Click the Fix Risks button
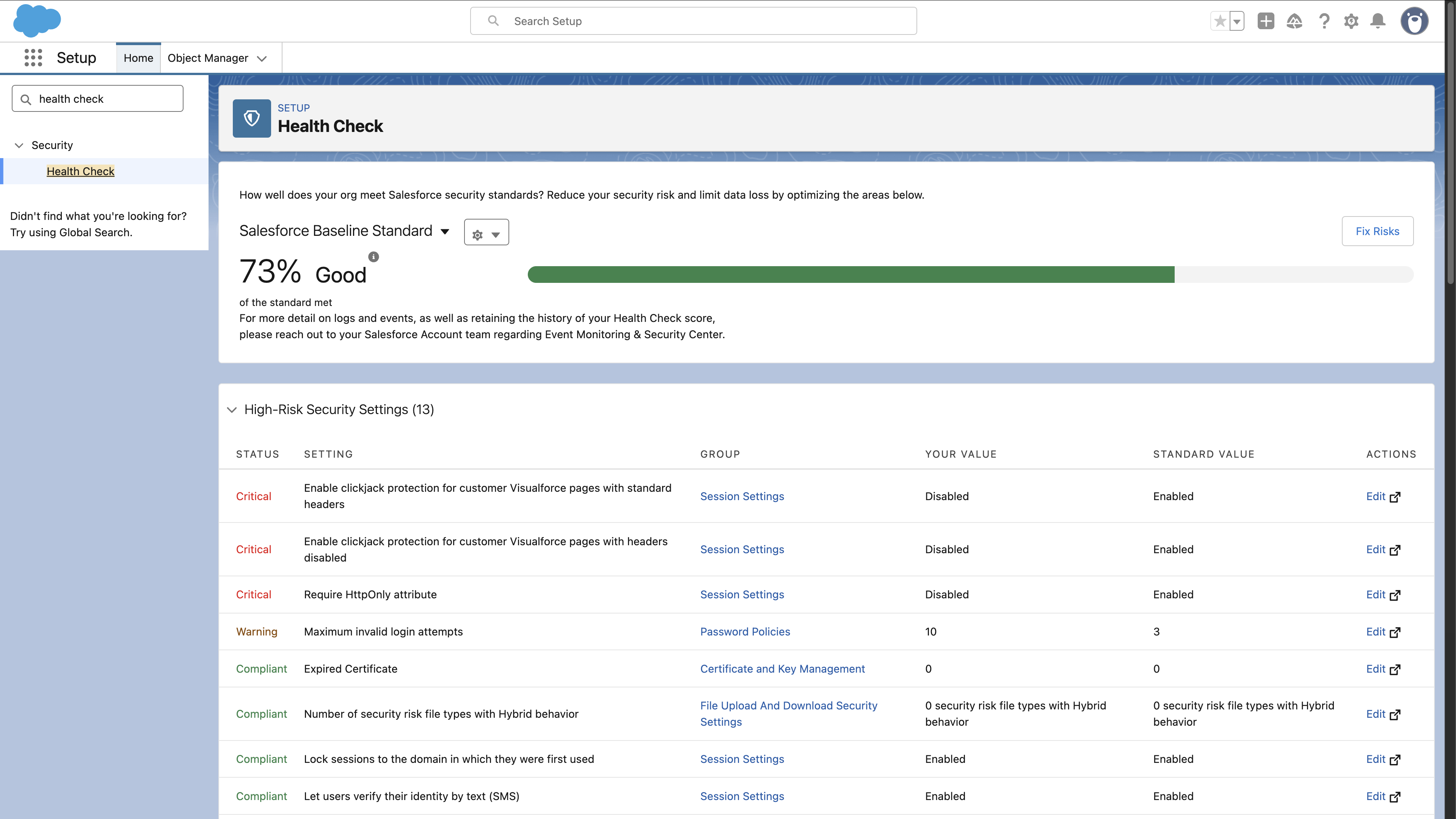The image size is (1456, 819). tap(1377, 231)
